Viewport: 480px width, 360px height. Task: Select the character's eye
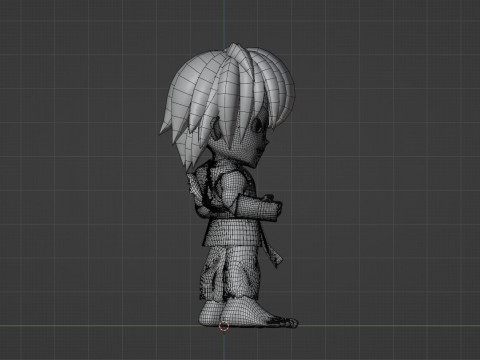[258, 125]
